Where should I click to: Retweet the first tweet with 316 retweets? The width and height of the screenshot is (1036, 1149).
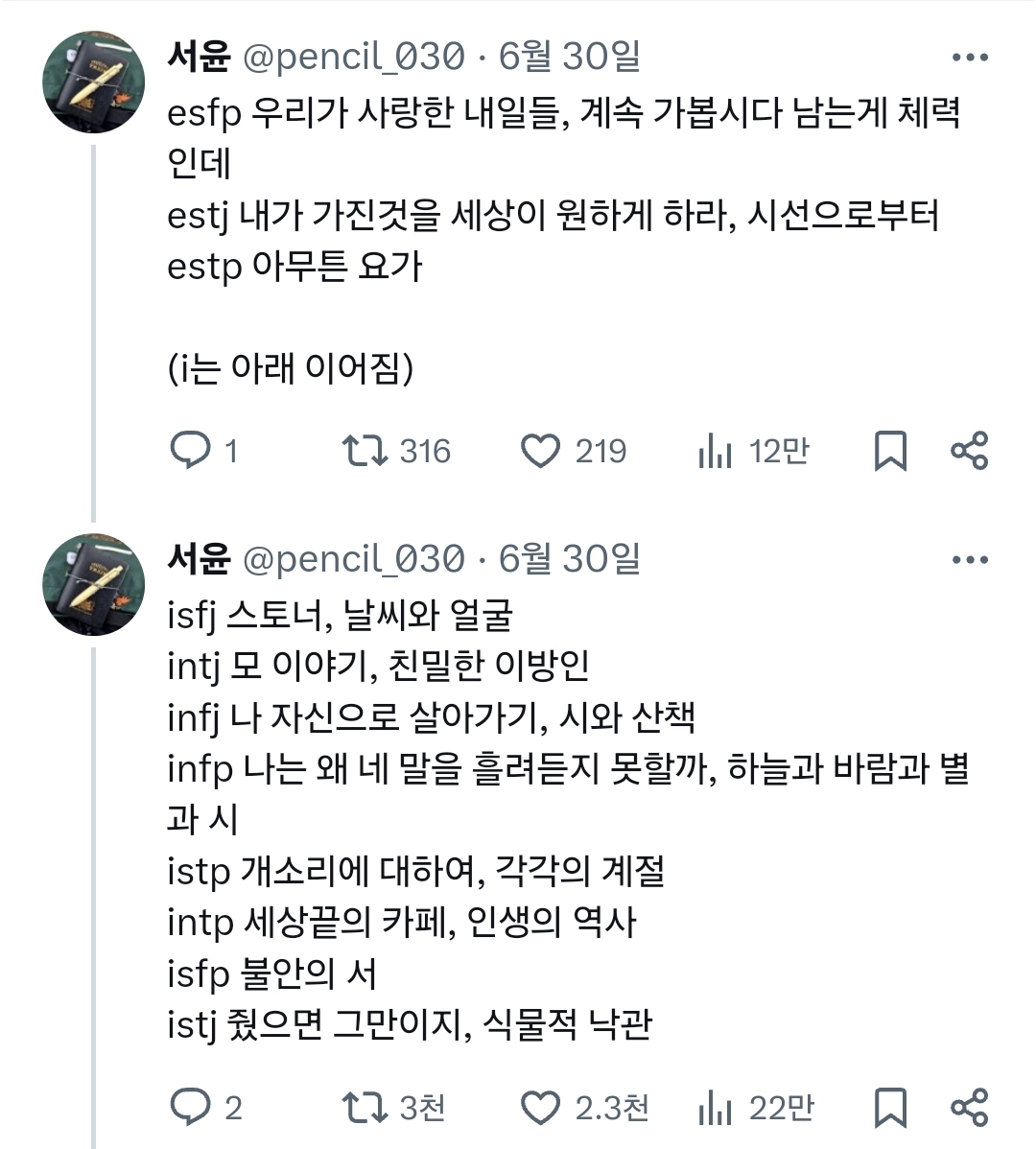click(x=365, y=450)
